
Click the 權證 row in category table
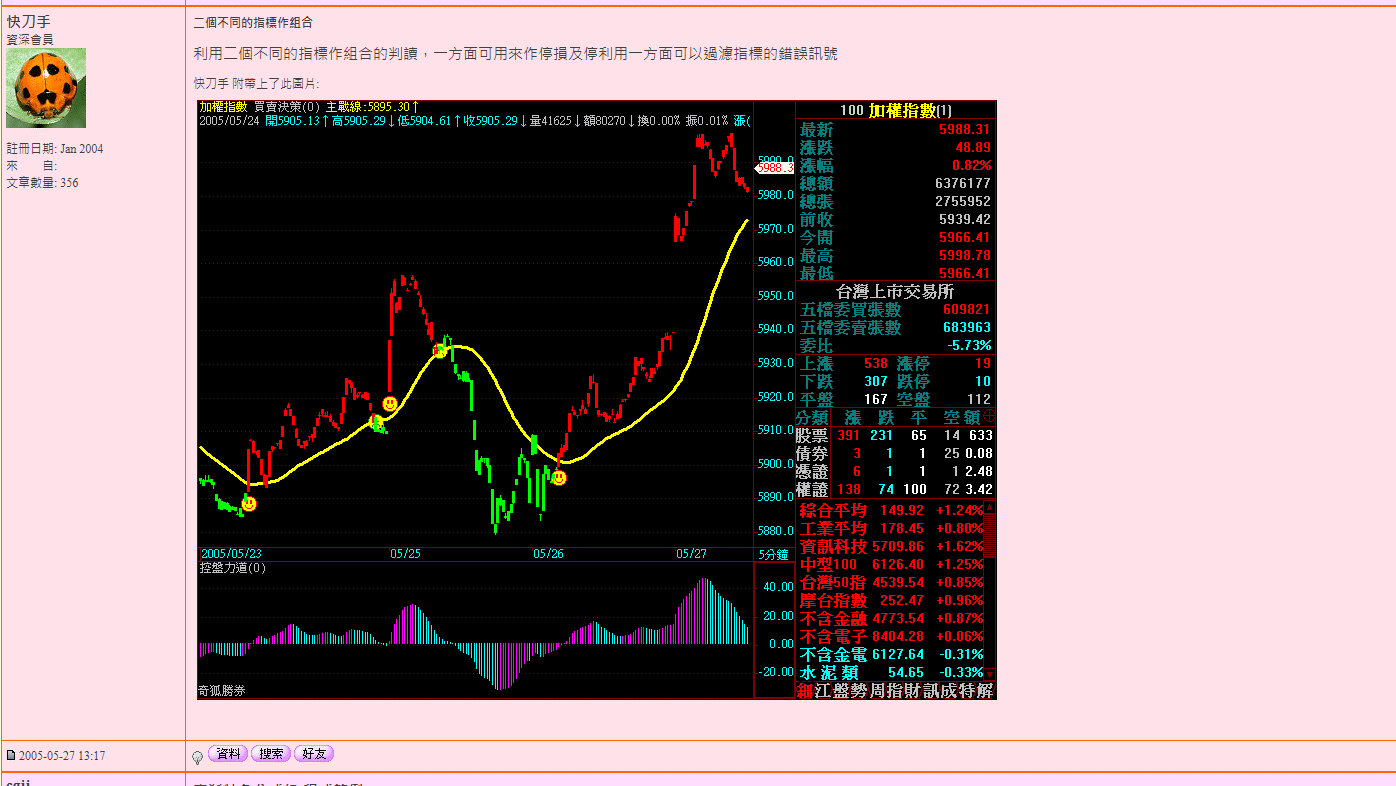click(x=895, y=489)
